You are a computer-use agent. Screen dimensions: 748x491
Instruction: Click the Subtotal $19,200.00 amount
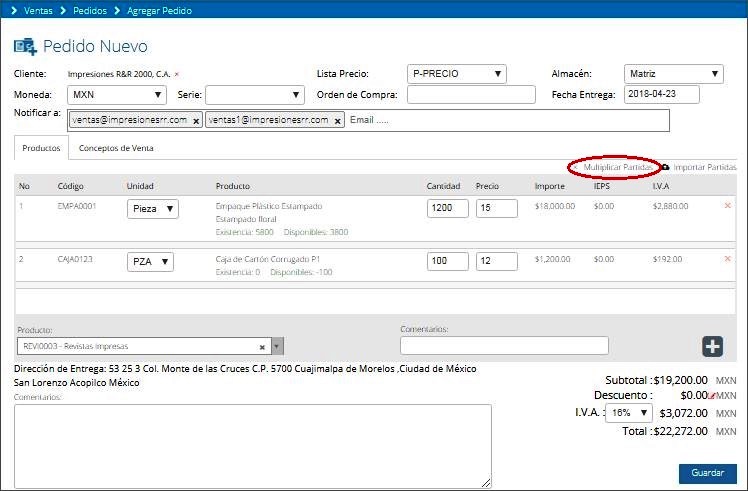(681, 380)
